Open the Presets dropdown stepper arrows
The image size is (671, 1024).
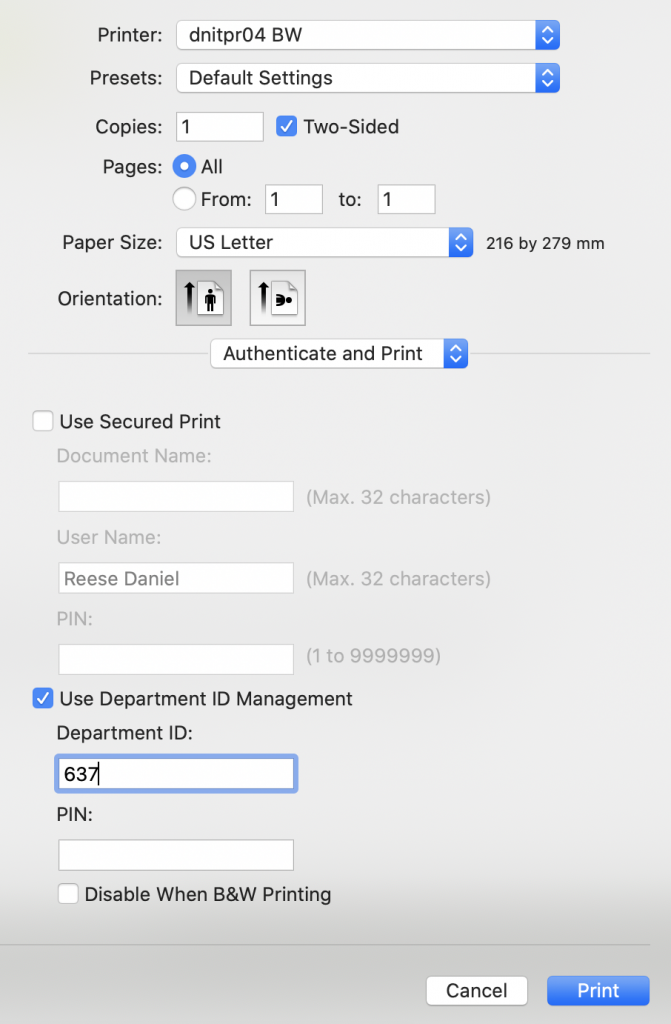548,78
